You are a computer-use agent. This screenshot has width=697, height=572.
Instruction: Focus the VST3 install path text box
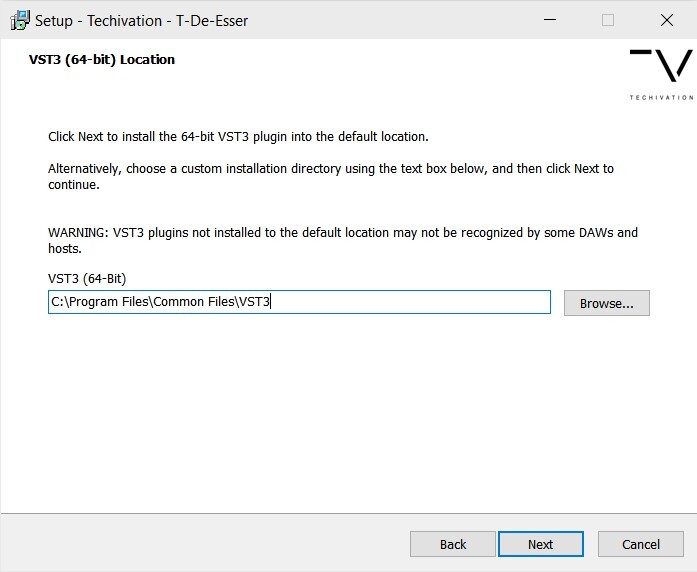(400, 302)
